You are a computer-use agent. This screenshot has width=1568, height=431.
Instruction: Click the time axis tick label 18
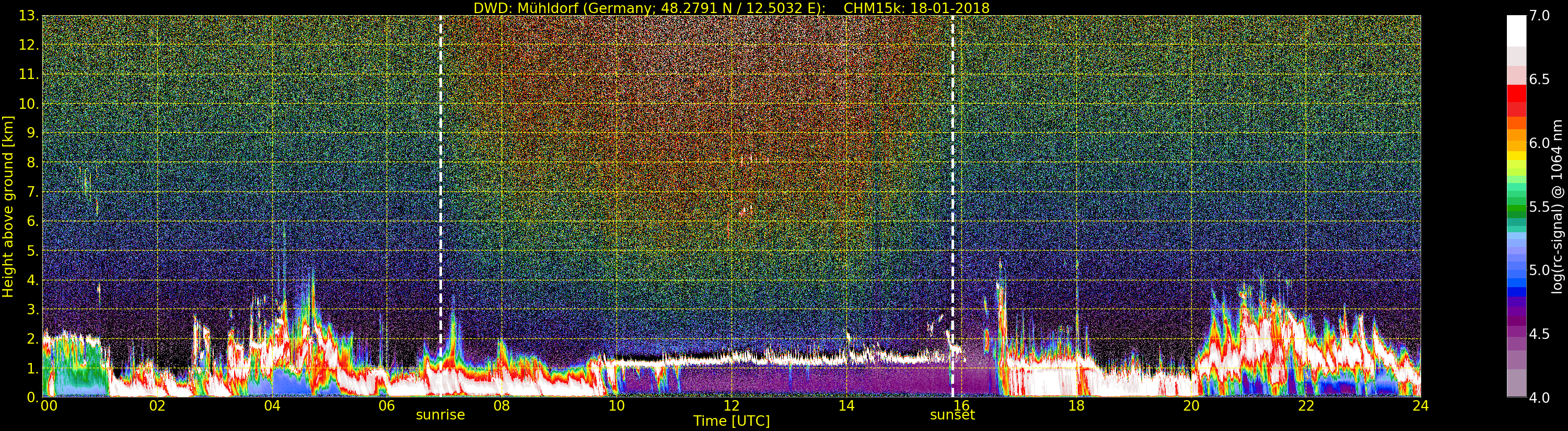tap(1076, 405)
